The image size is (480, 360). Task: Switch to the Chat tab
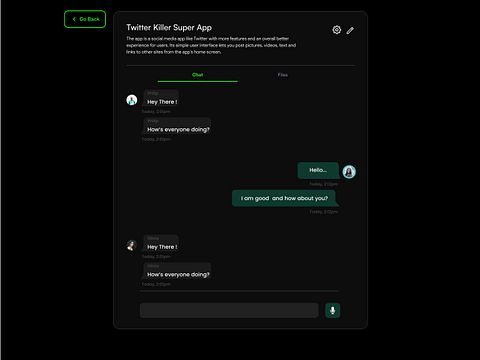(x=198, y=75)
